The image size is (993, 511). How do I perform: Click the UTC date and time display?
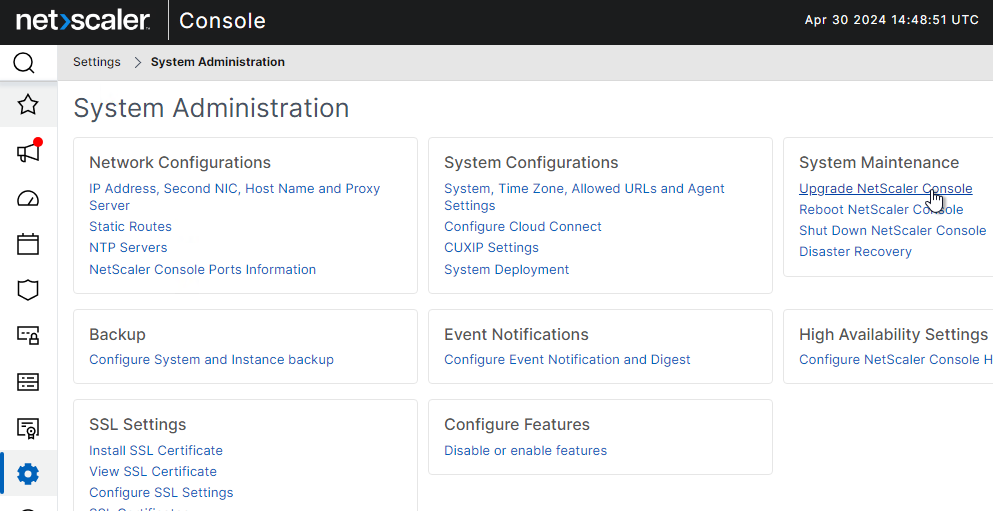pyautogui.click(x=892, y=20)
